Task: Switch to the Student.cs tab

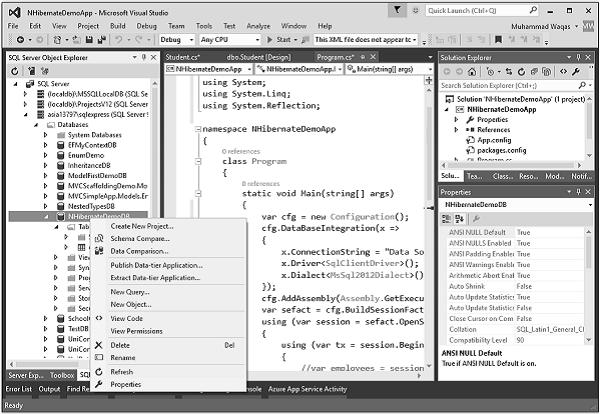Action: (x=183, y=57)
